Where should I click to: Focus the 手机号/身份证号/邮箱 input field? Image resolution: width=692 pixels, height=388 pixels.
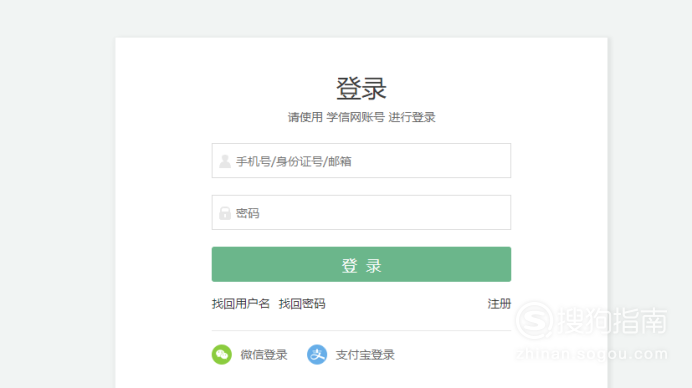(361, 161)
